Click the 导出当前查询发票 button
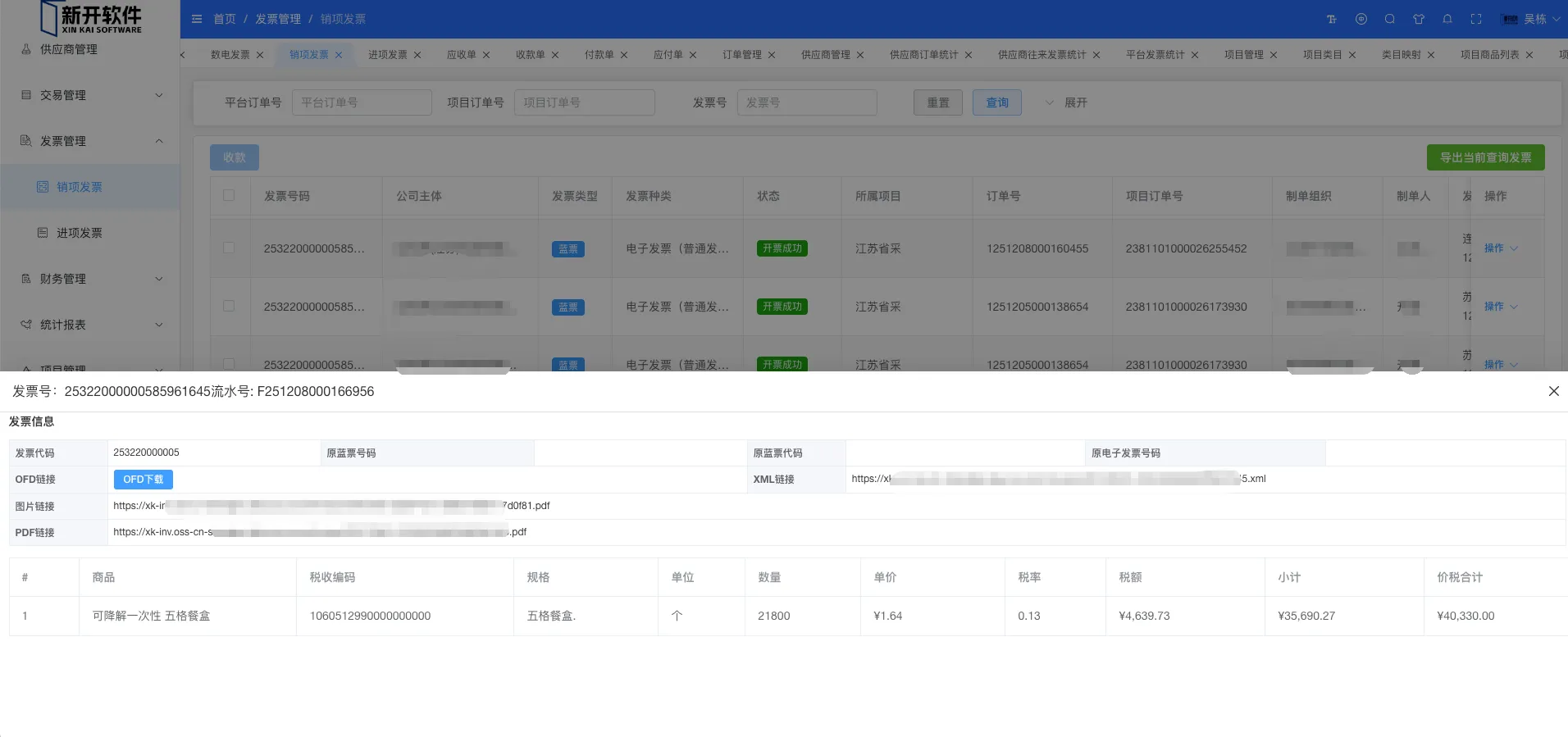This screenshot has height=737, width=1568. pos(1485,157)
